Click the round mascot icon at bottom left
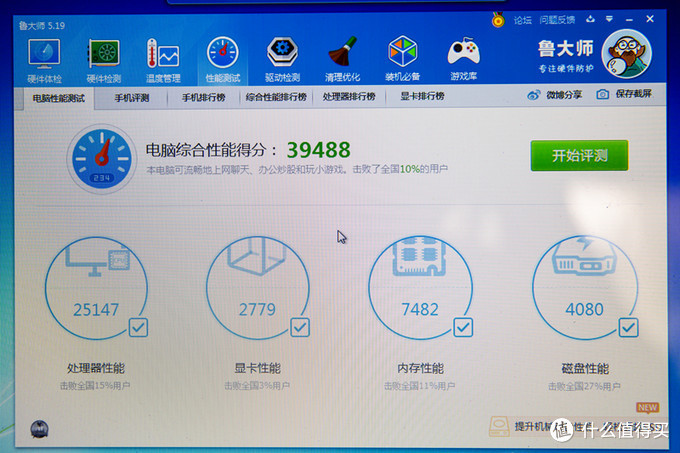Viewport: 680px width, 453px height. (39, 429)
